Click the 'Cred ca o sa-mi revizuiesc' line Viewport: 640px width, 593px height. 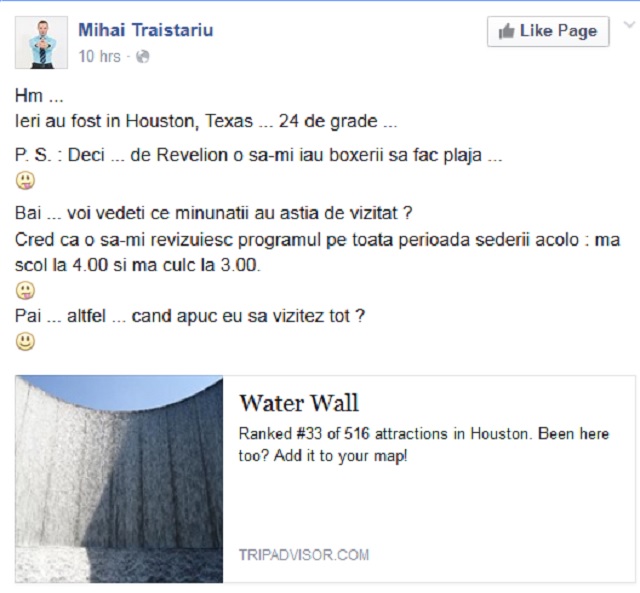click(x=318, y=253)
